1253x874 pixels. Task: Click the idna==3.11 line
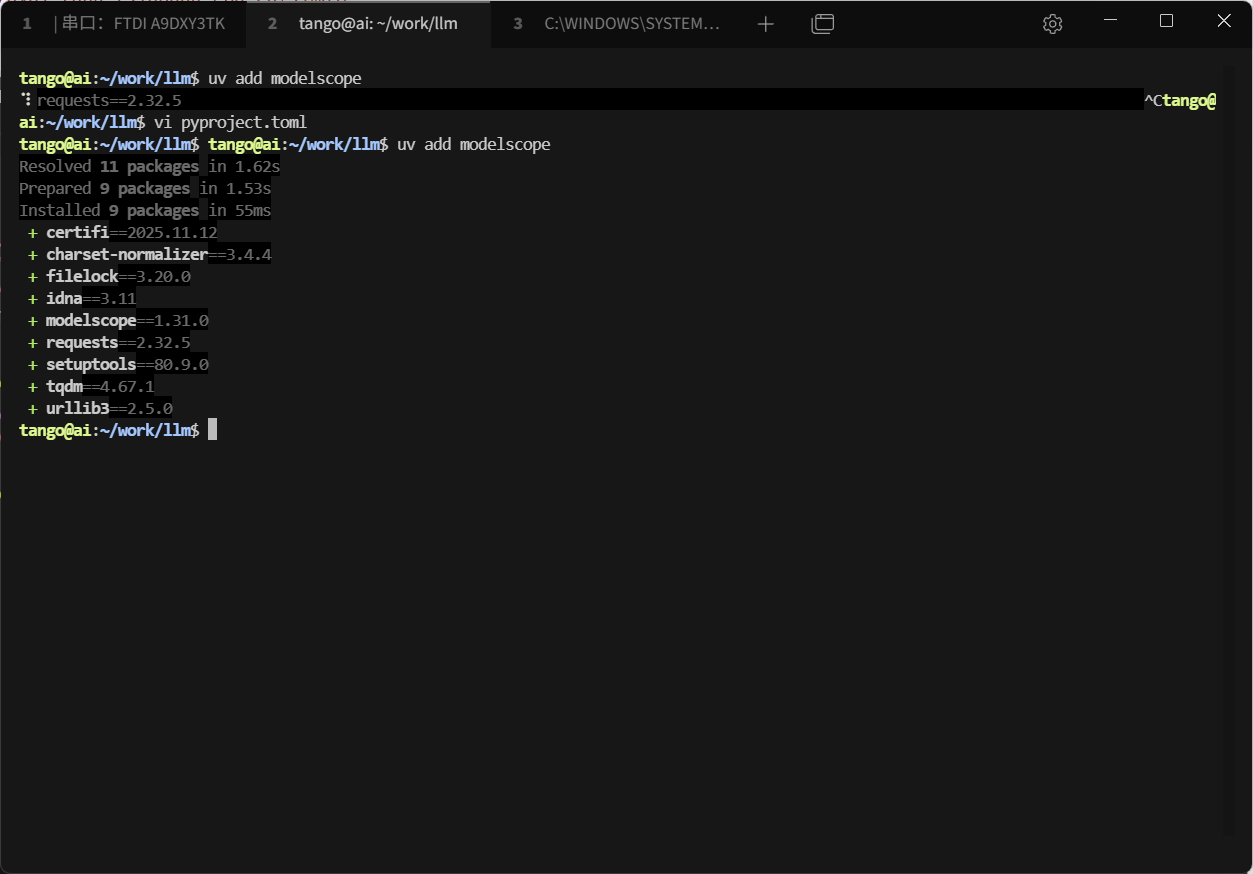82,298
